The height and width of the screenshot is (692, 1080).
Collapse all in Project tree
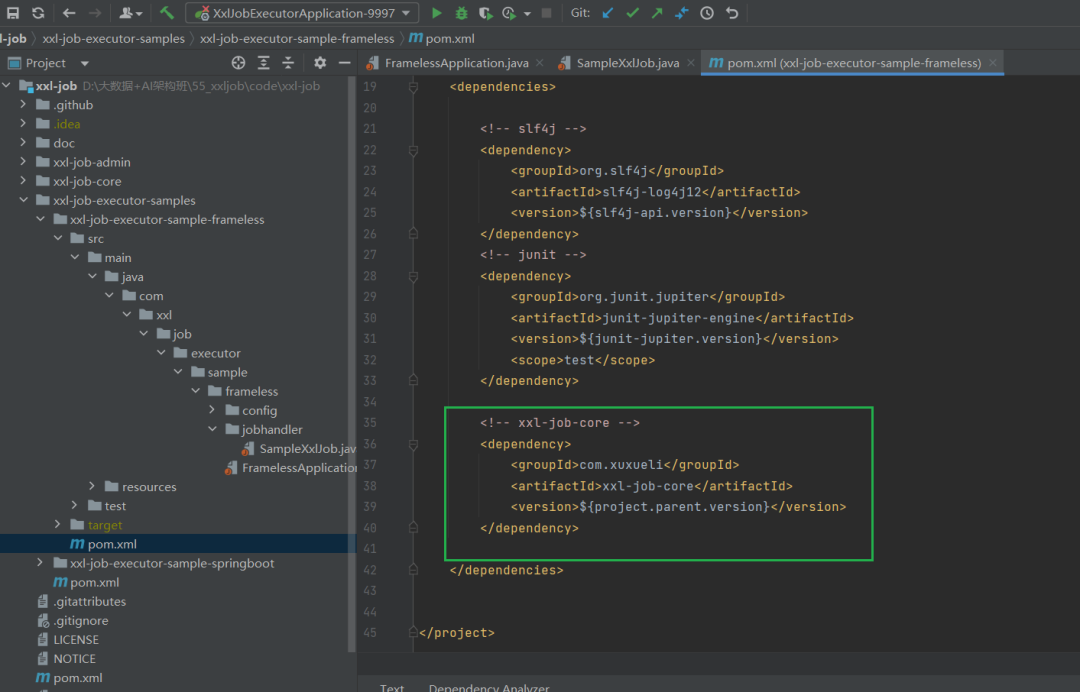[x=288, y=63]
